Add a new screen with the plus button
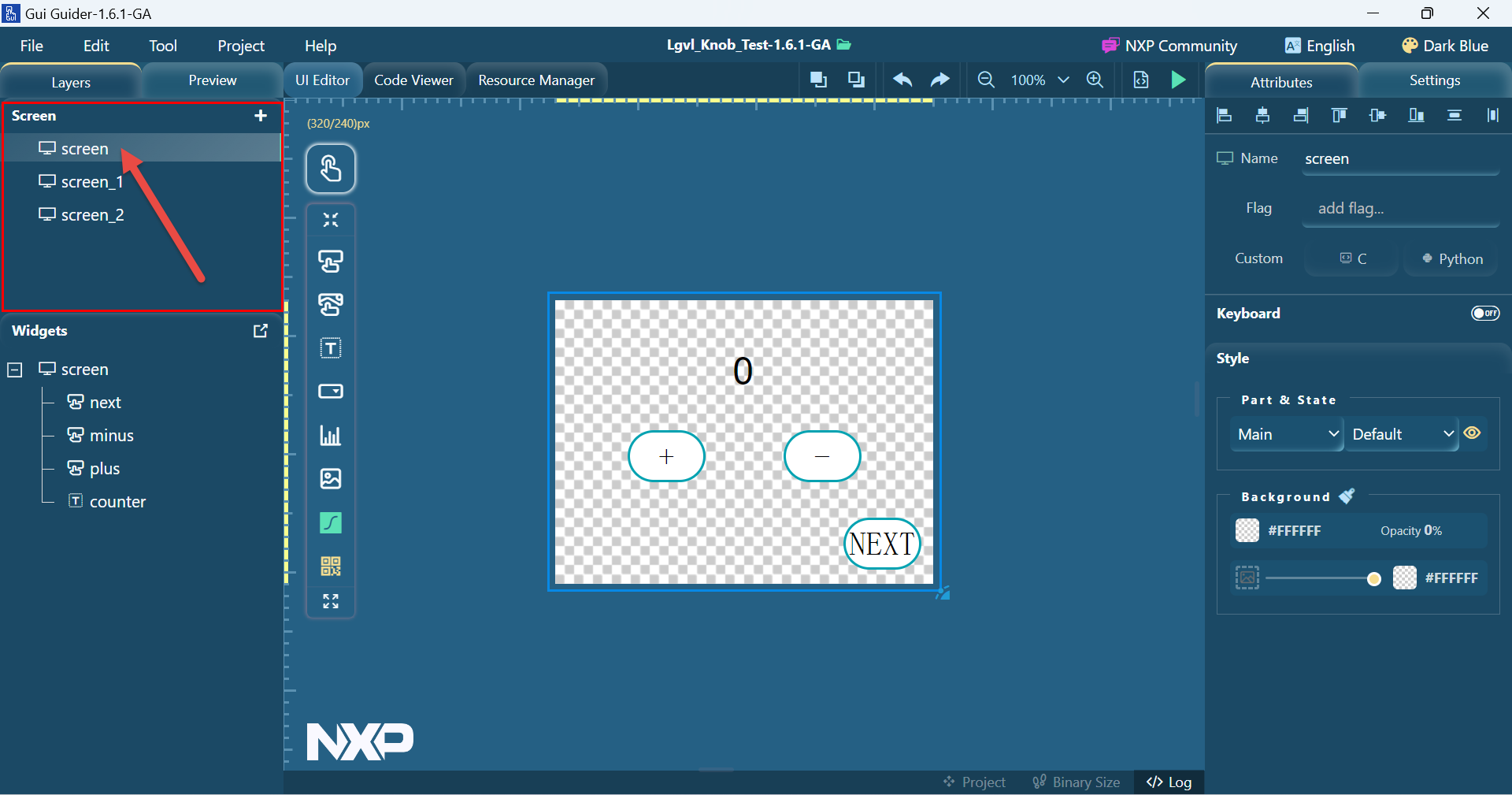The image size is (1512, 795). coord(260,116)
